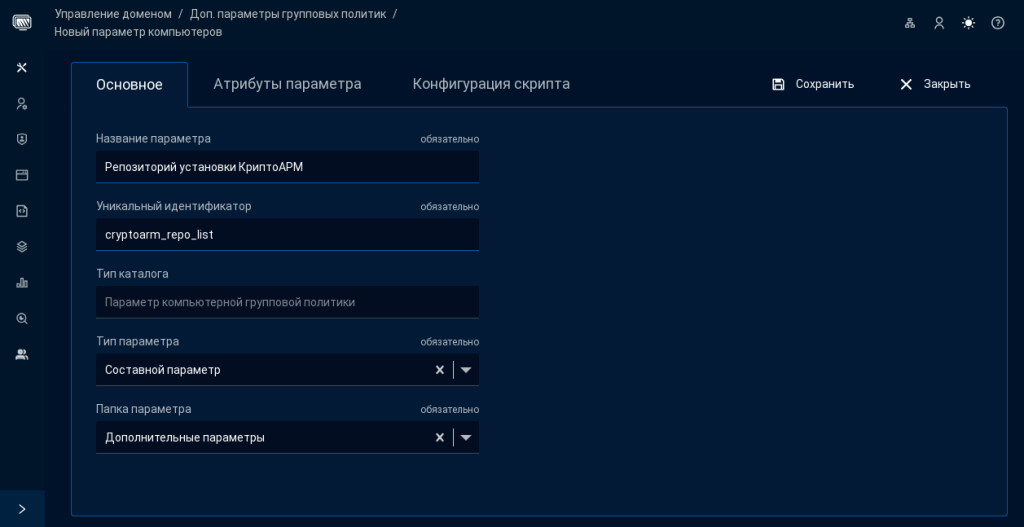The width and height of the screenshot is (1024, 527).
Task: Expand the sidebar with the arrow
Action: [22, 509]
